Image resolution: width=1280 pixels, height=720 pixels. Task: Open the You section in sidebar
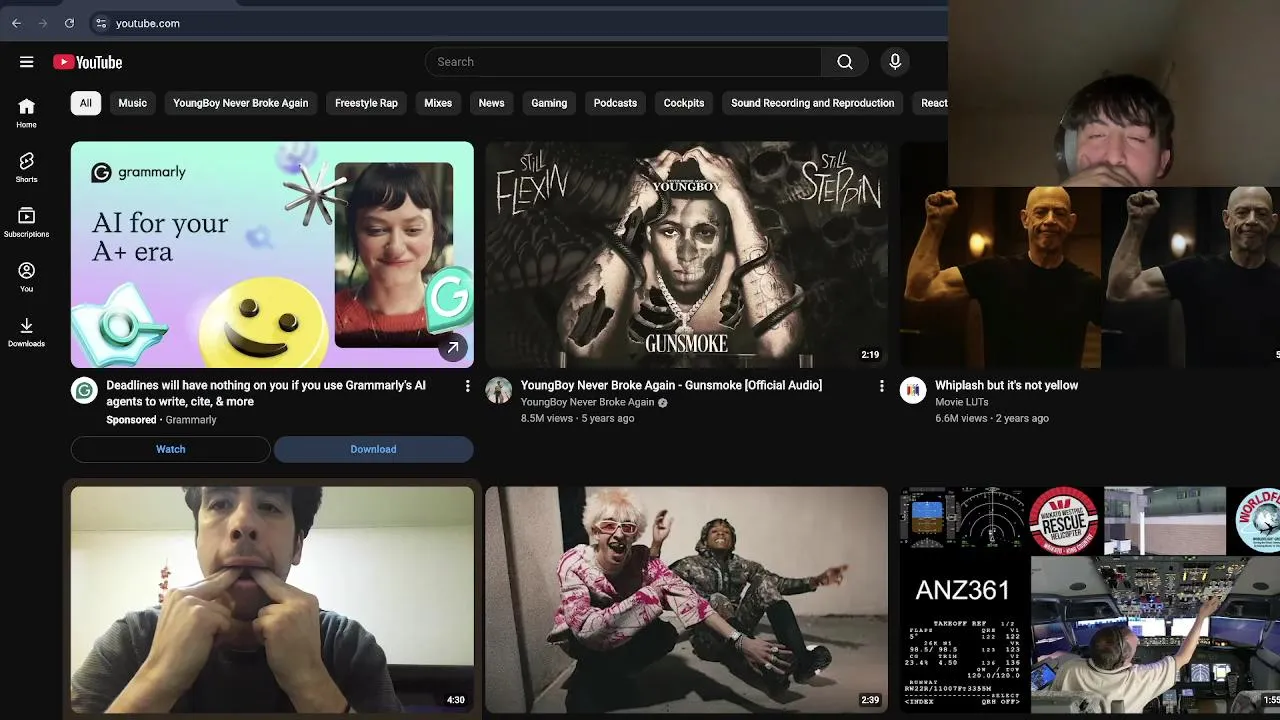pos(26,277)
